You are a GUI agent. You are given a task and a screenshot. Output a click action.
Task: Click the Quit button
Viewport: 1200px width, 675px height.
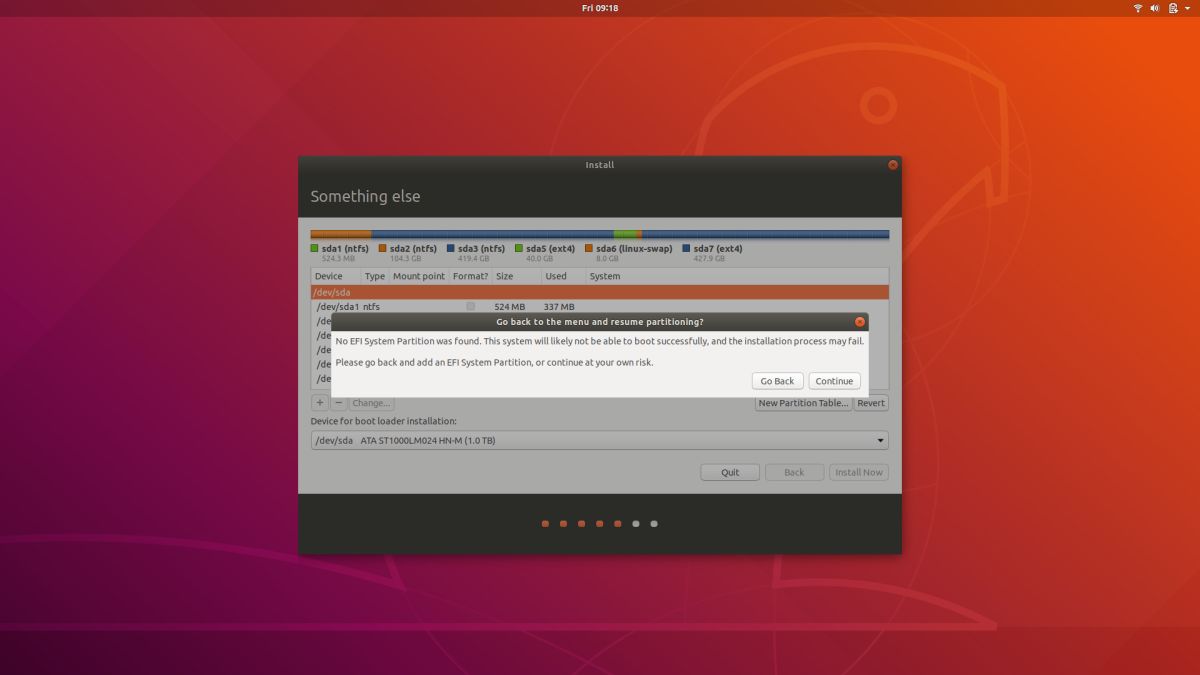(x=730, y=472)
